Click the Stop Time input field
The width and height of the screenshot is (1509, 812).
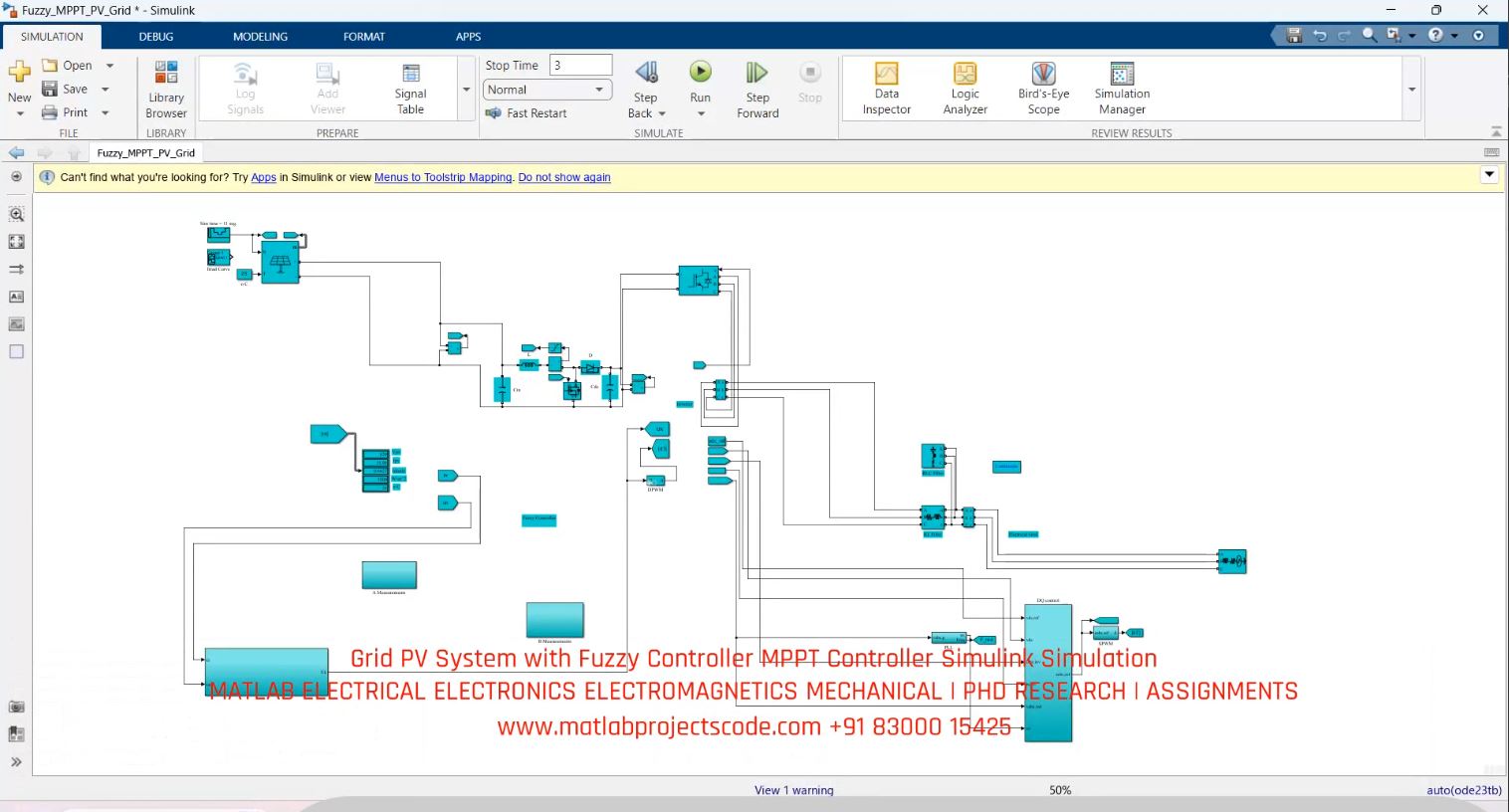tap(581, 65)
